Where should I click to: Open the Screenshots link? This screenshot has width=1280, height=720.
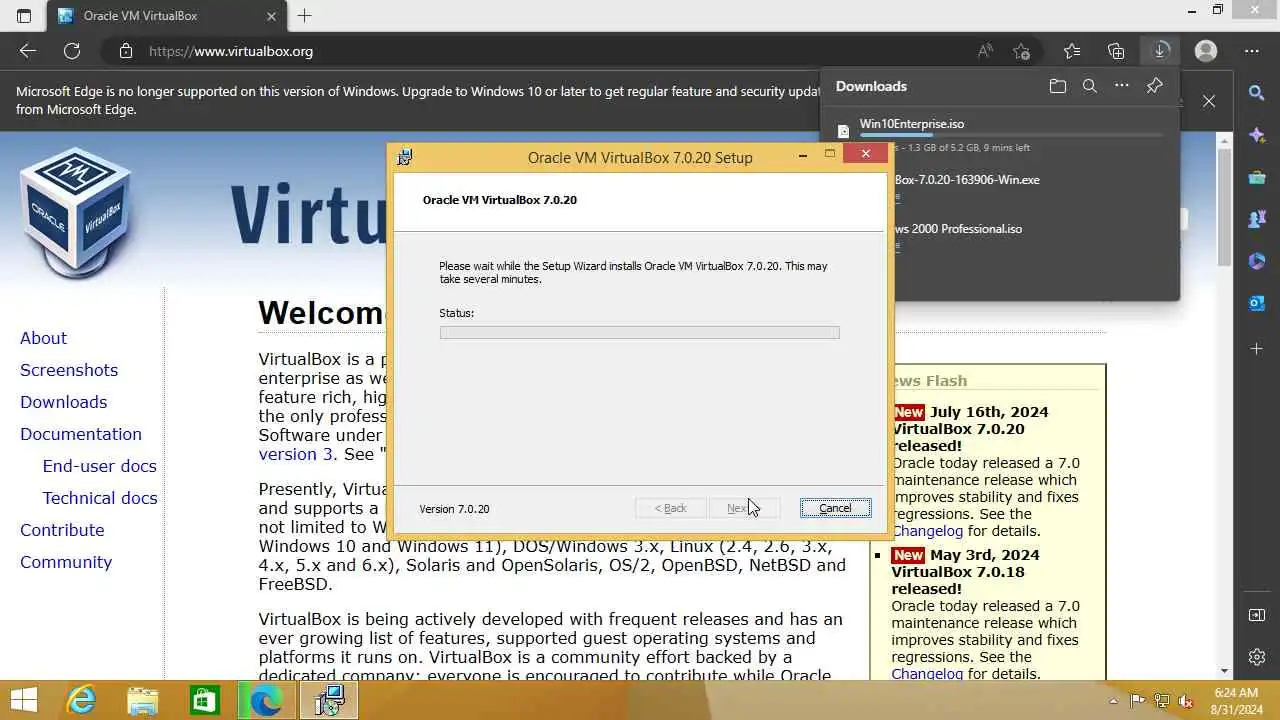[69, 370]
